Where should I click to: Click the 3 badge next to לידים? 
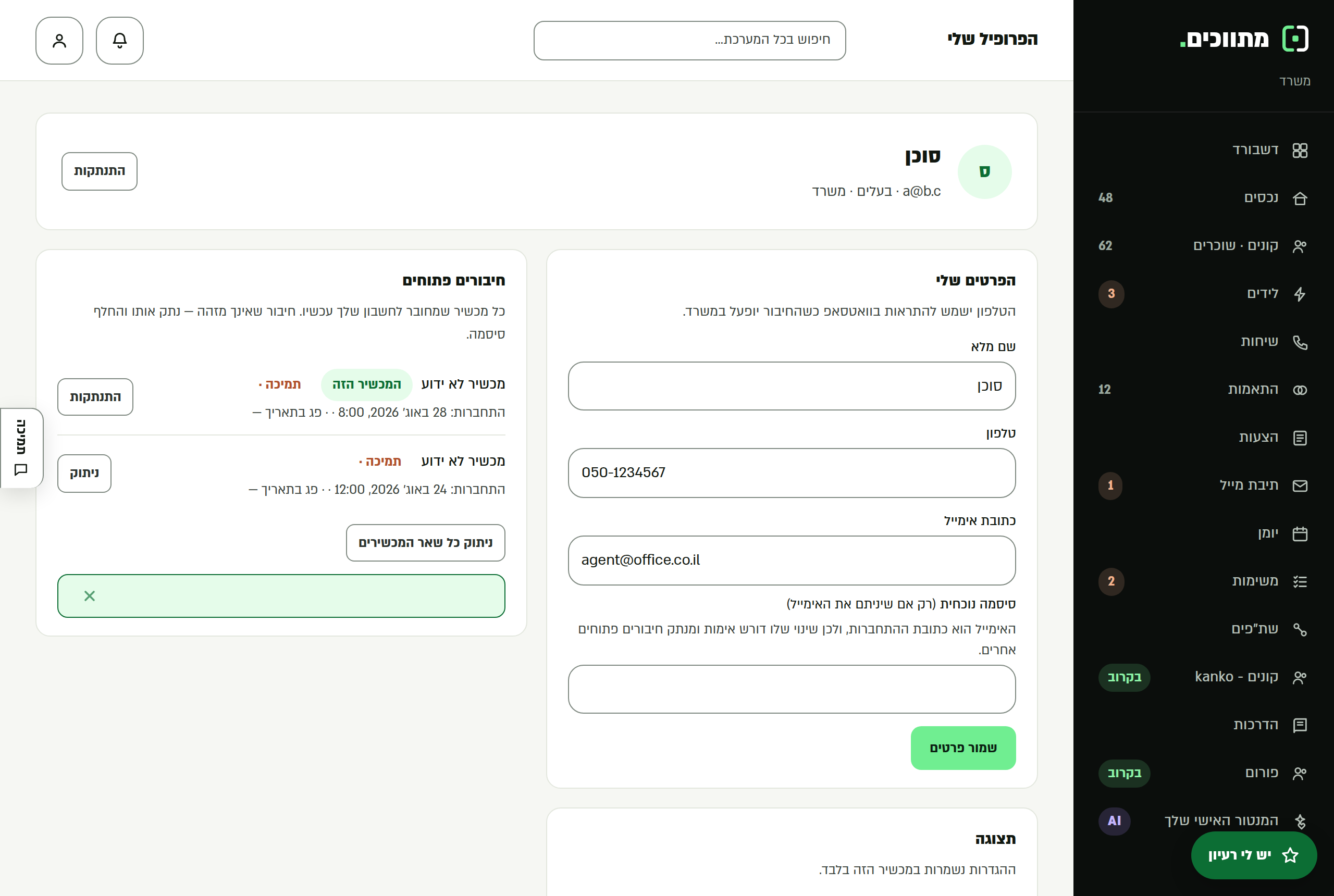pos(1111,294)
